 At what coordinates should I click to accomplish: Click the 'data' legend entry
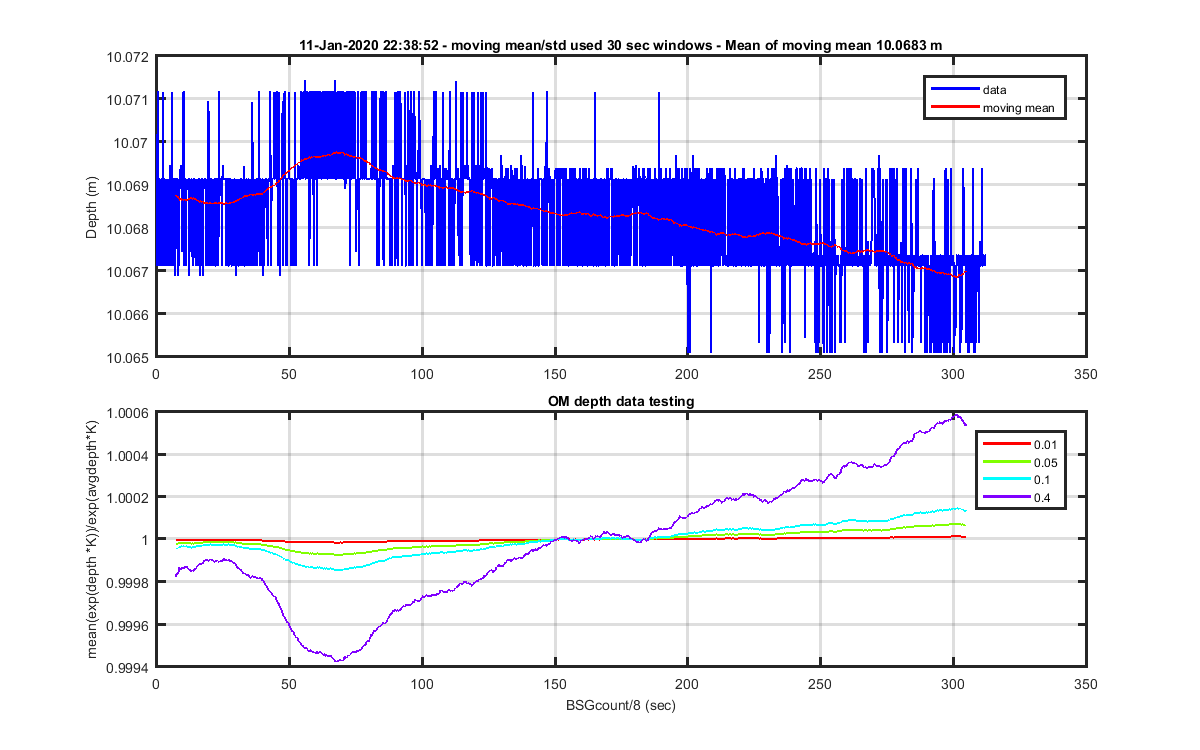(x=995, y=90)
